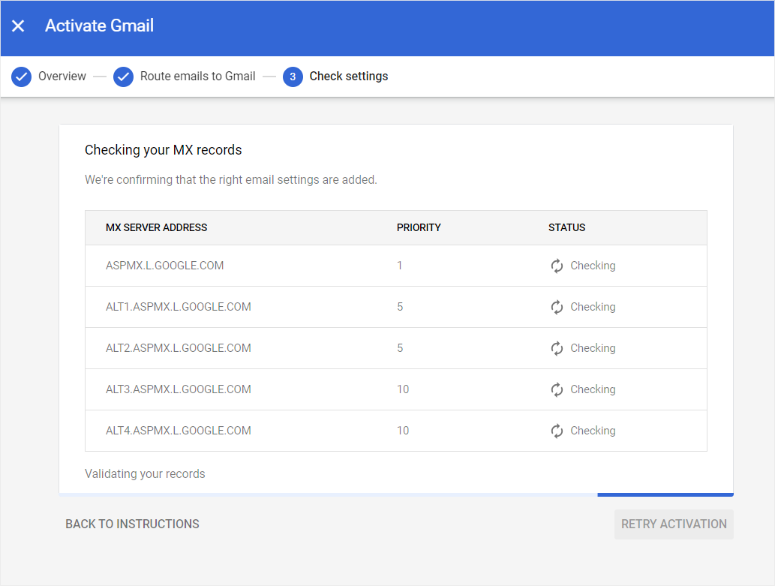
Task: Select the ALT3.ASPMX.L.GOOGLE.COM address
Action: [178, 389]
